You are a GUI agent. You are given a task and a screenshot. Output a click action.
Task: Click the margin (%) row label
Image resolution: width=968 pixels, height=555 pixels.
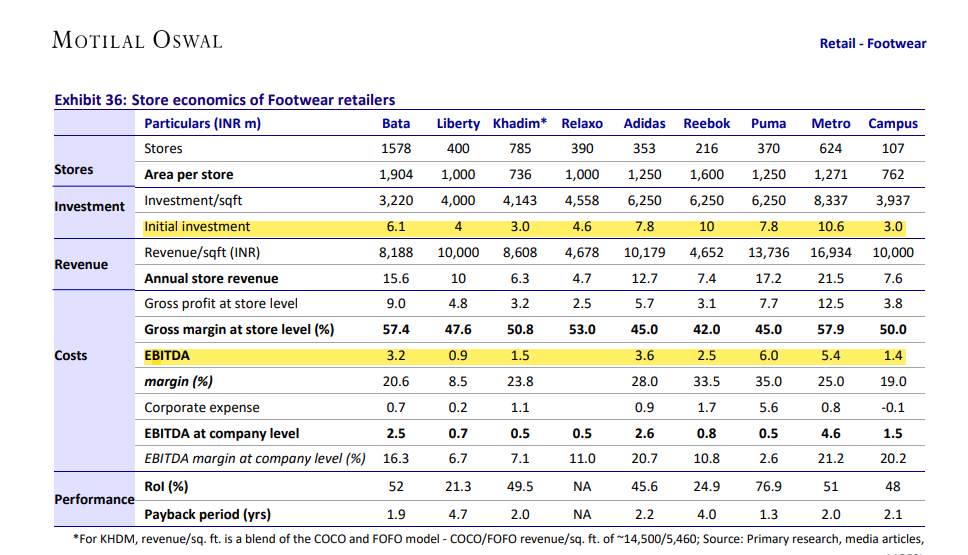tap(178, 382)
